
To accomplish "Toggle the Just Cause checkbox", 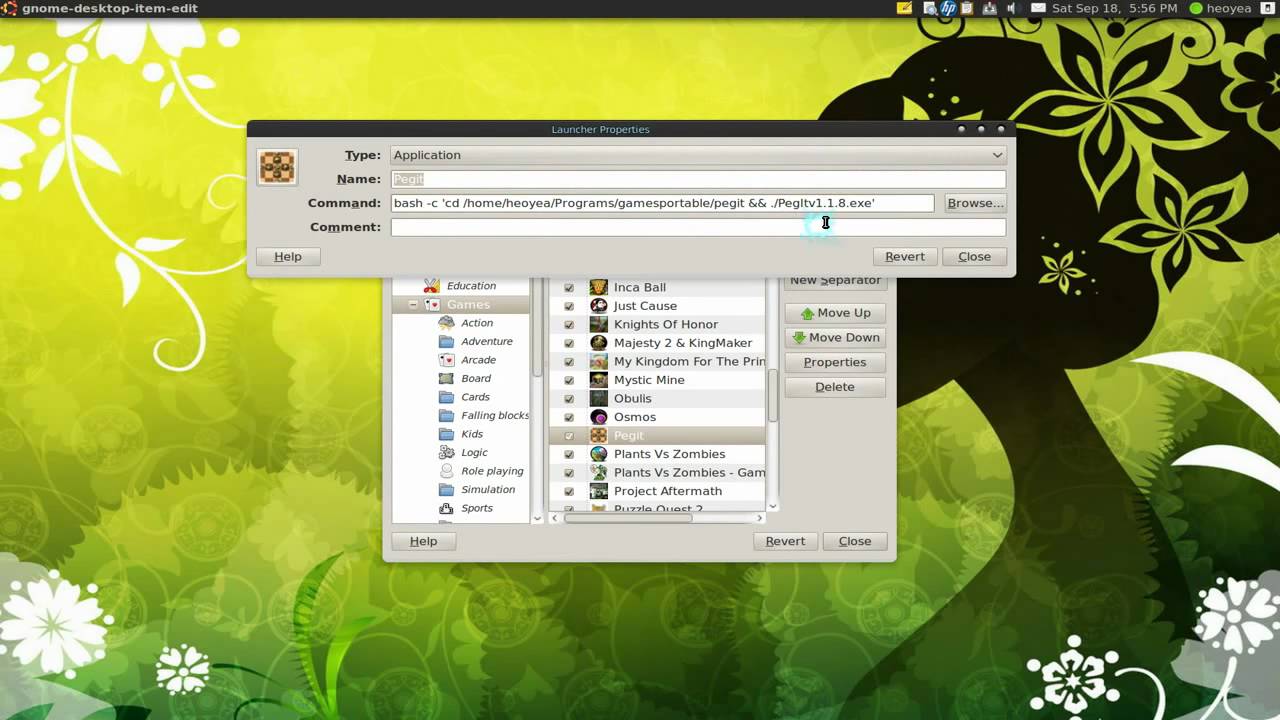I will 569,306.
